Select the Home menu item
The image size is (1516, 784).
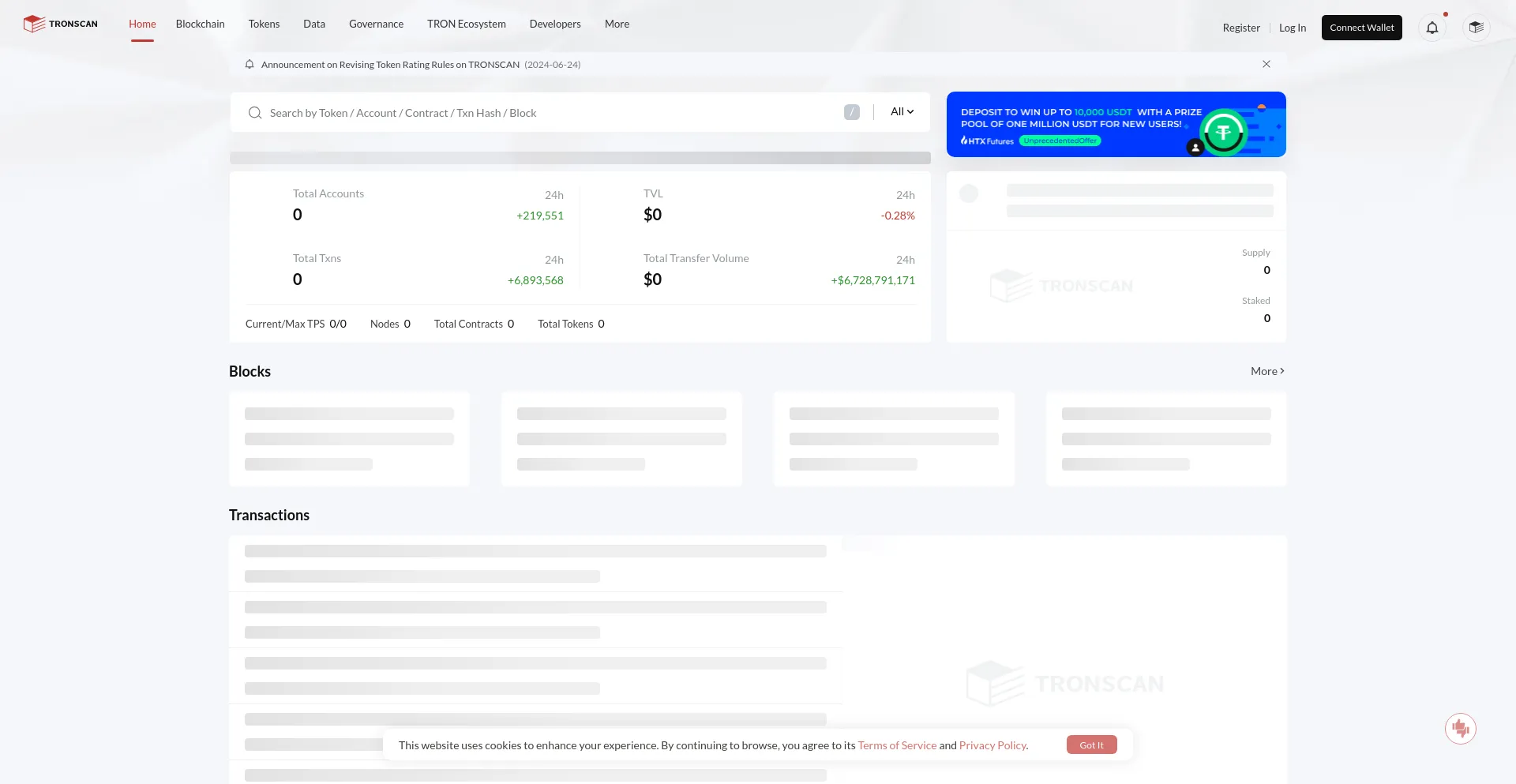[142, 24]
